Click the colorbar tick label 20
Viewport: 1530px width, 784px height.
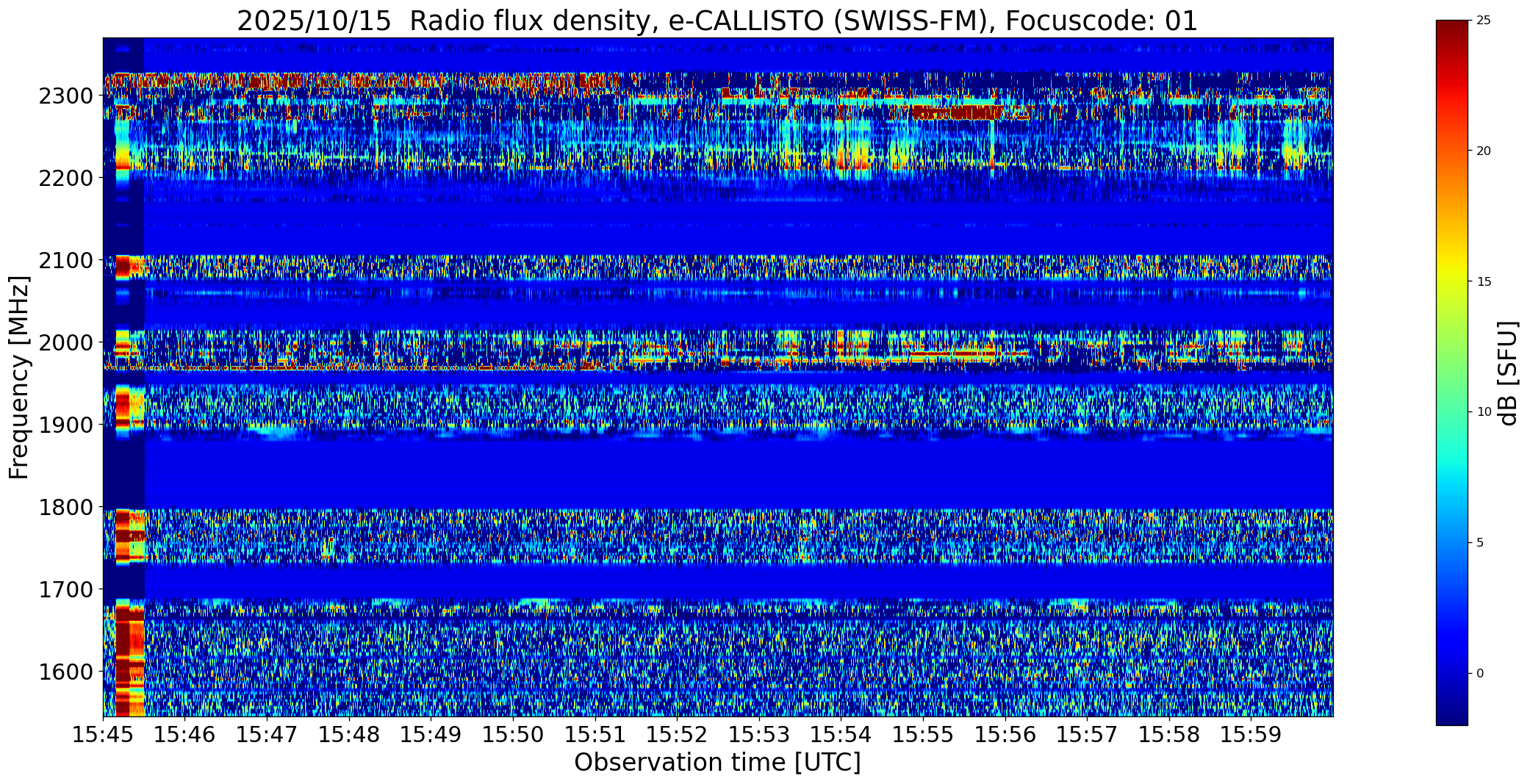(1484, 151)
